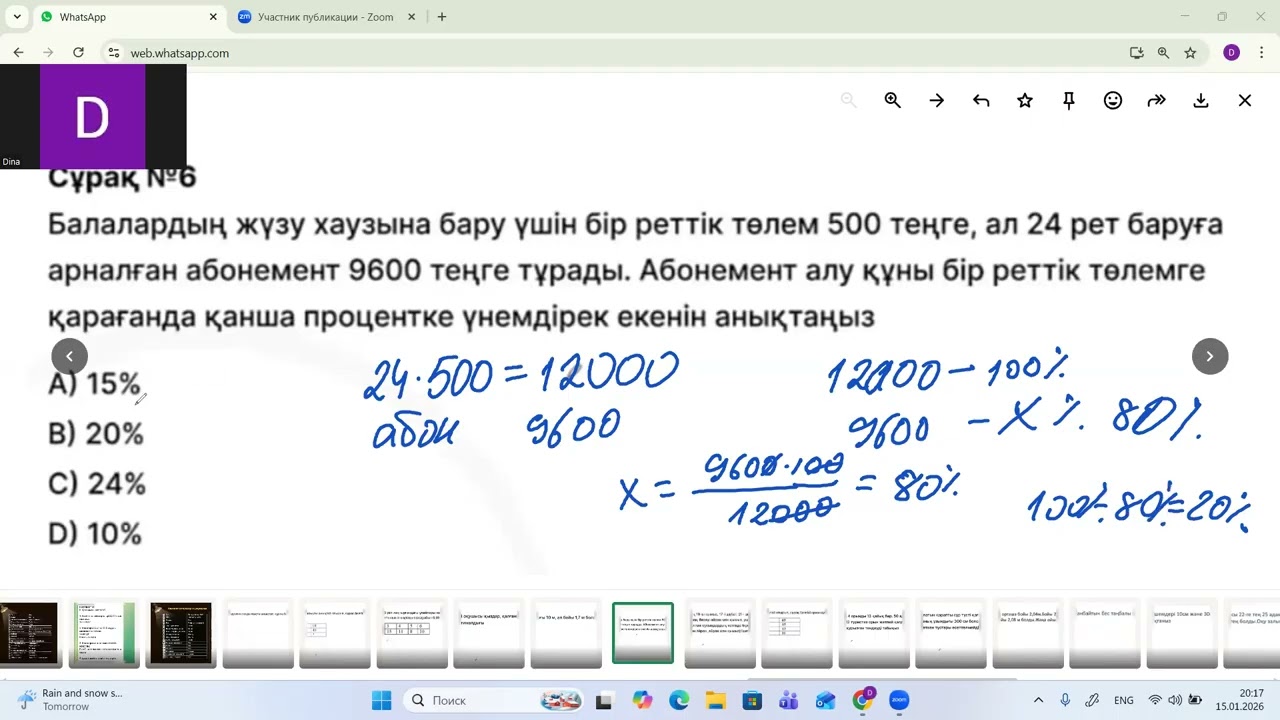1280x720 pixels.
Task: Open File Explorer from the taskbar
Action: pyautogui.click(x=715, y=700)
